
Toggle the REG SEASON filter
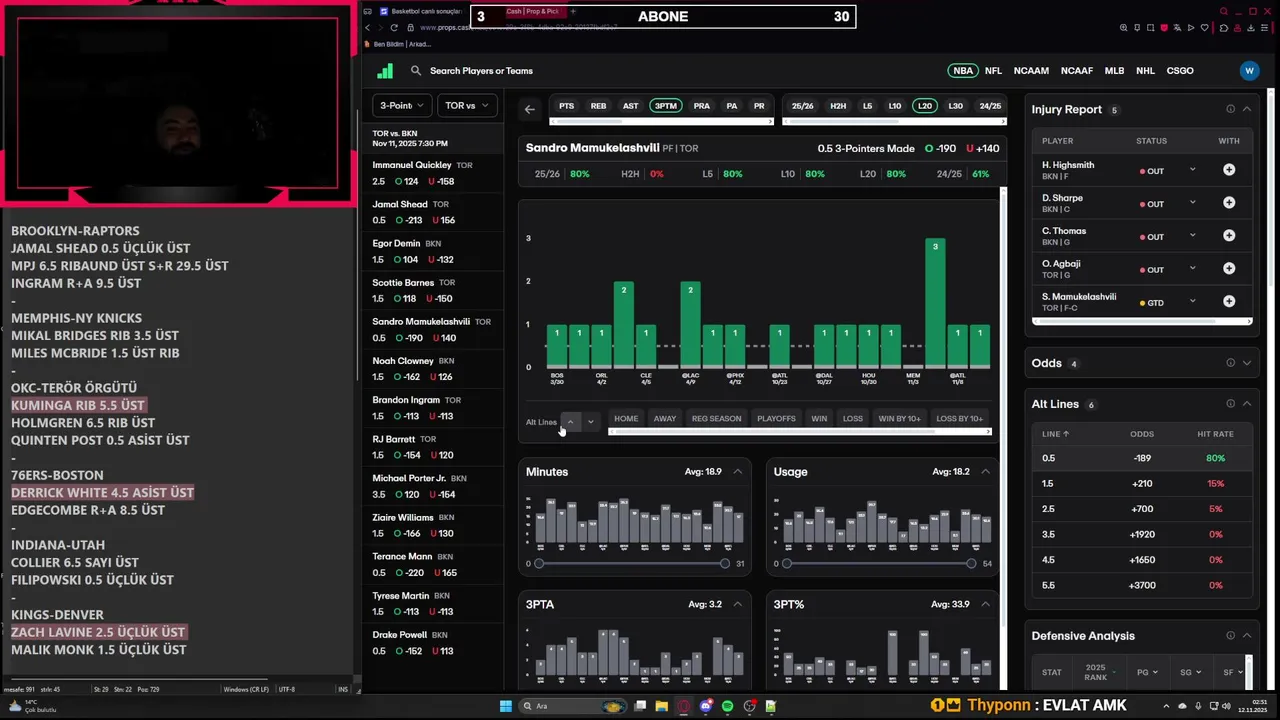pos(717,419)
